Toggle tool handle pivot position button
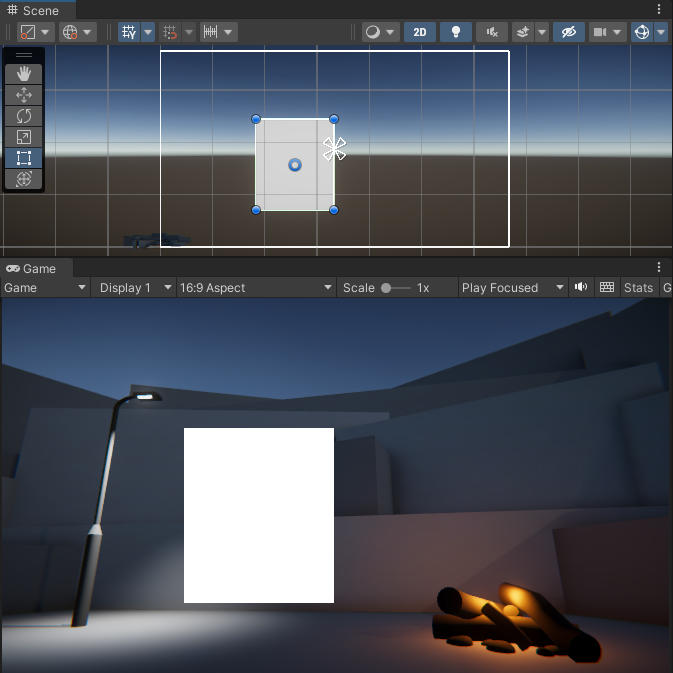The width and height of the screenshot is (673, 673). tap(28, 32)
